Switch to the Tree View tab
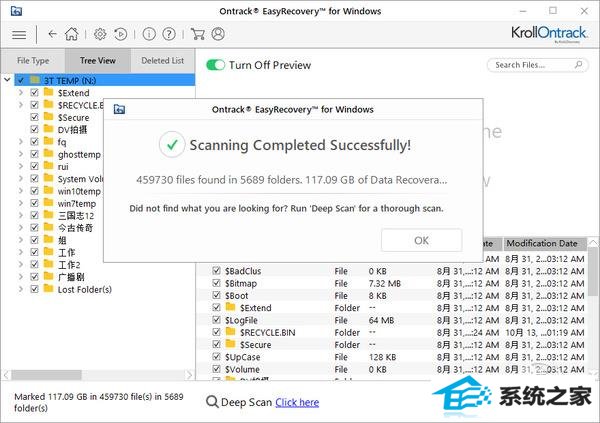This screenshot has width=600, height=423. tap(98, 60)
